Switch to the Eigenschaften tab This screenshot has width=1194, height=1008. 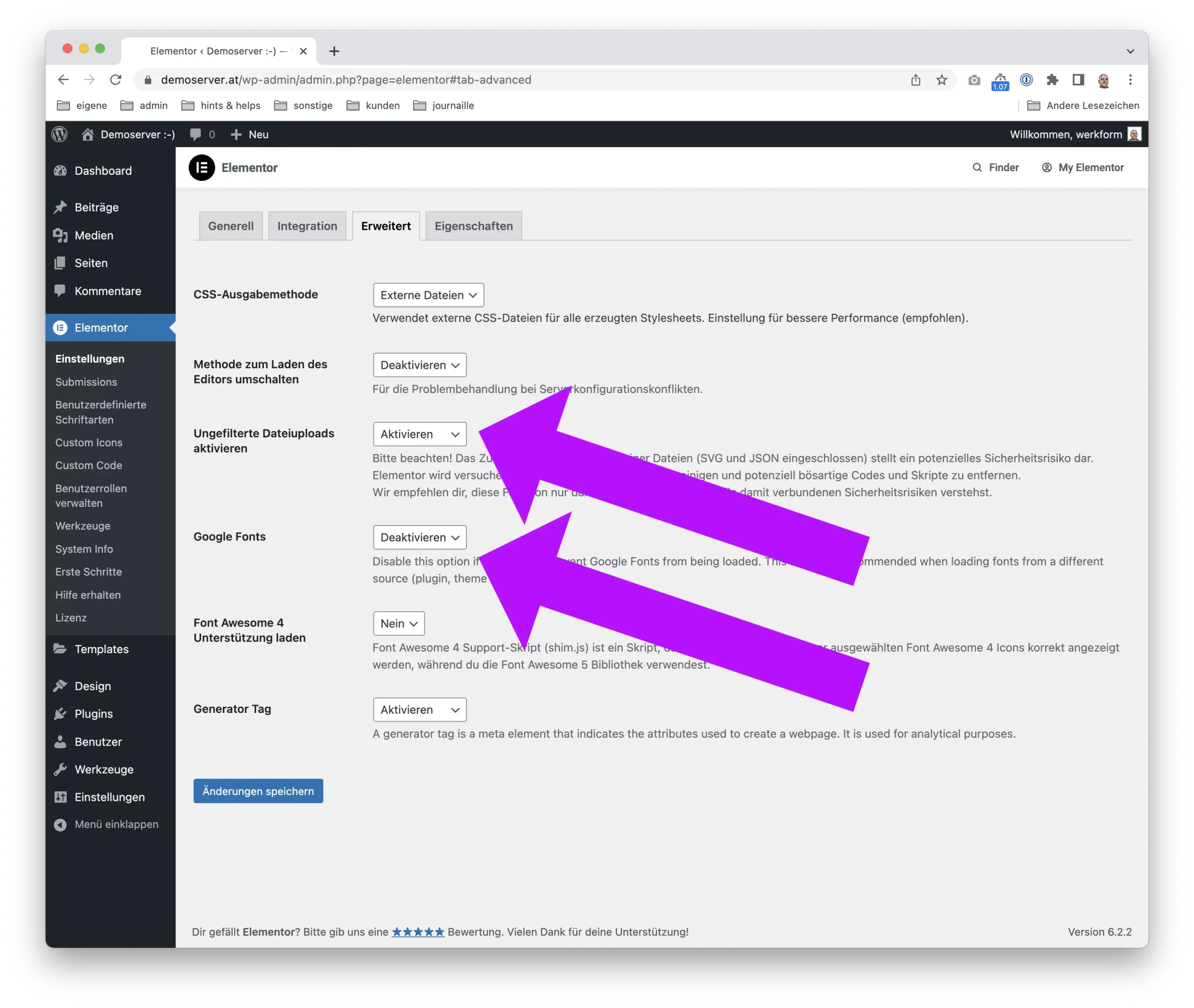[474, 226]
